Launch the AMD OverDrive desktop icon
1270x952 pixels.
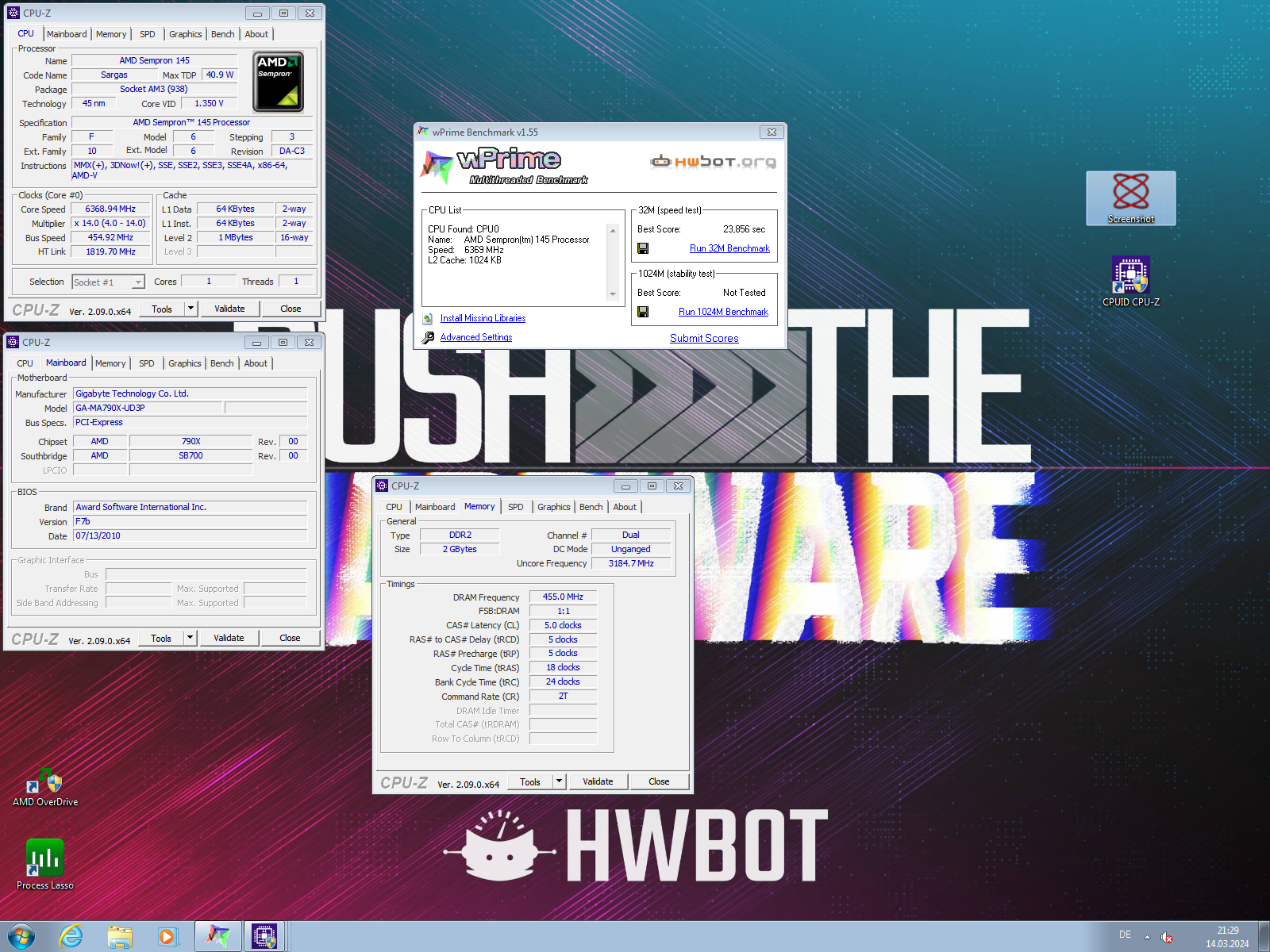45,788
